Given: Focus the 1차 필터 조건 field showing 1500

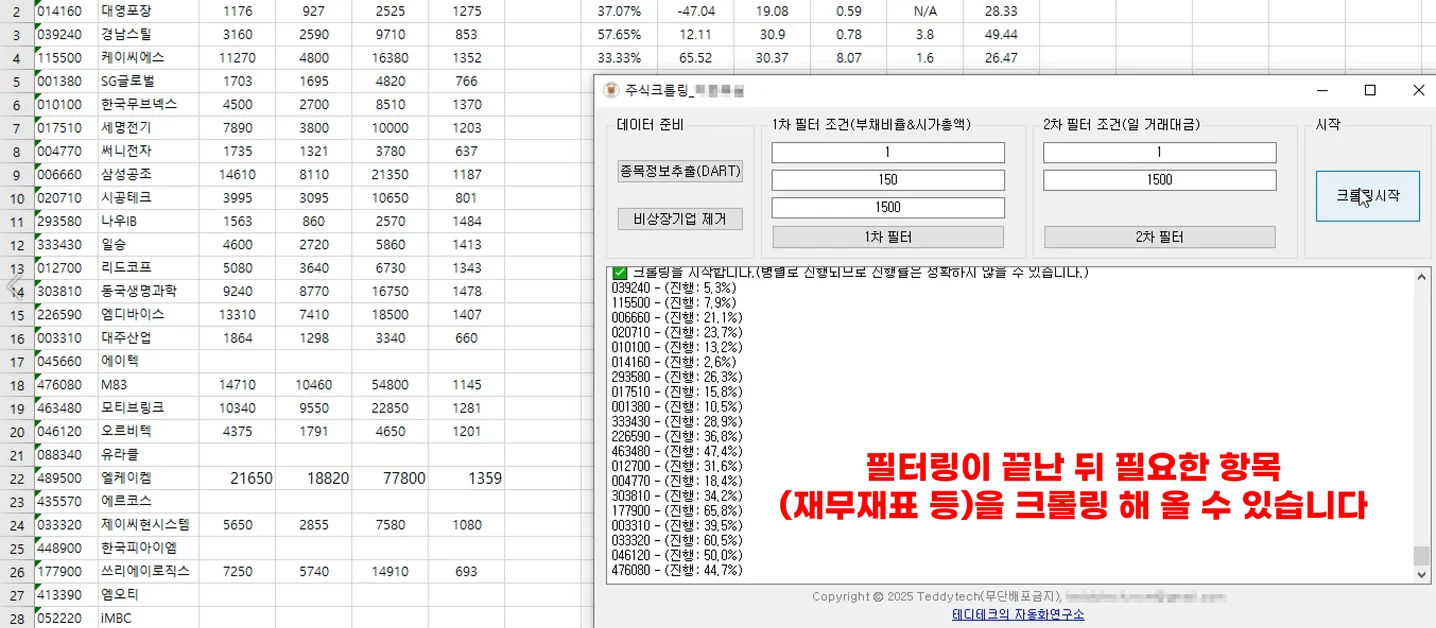Looking at the screenshot, I should [888, 207].
